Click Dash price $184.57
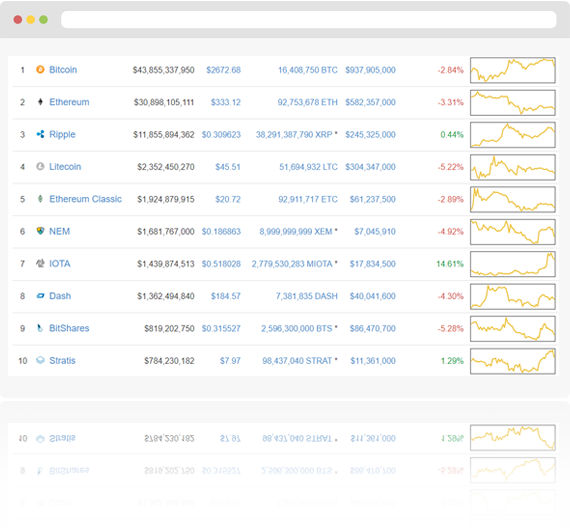Viewport: 570px width, 528px height. (x=226, y=296)
